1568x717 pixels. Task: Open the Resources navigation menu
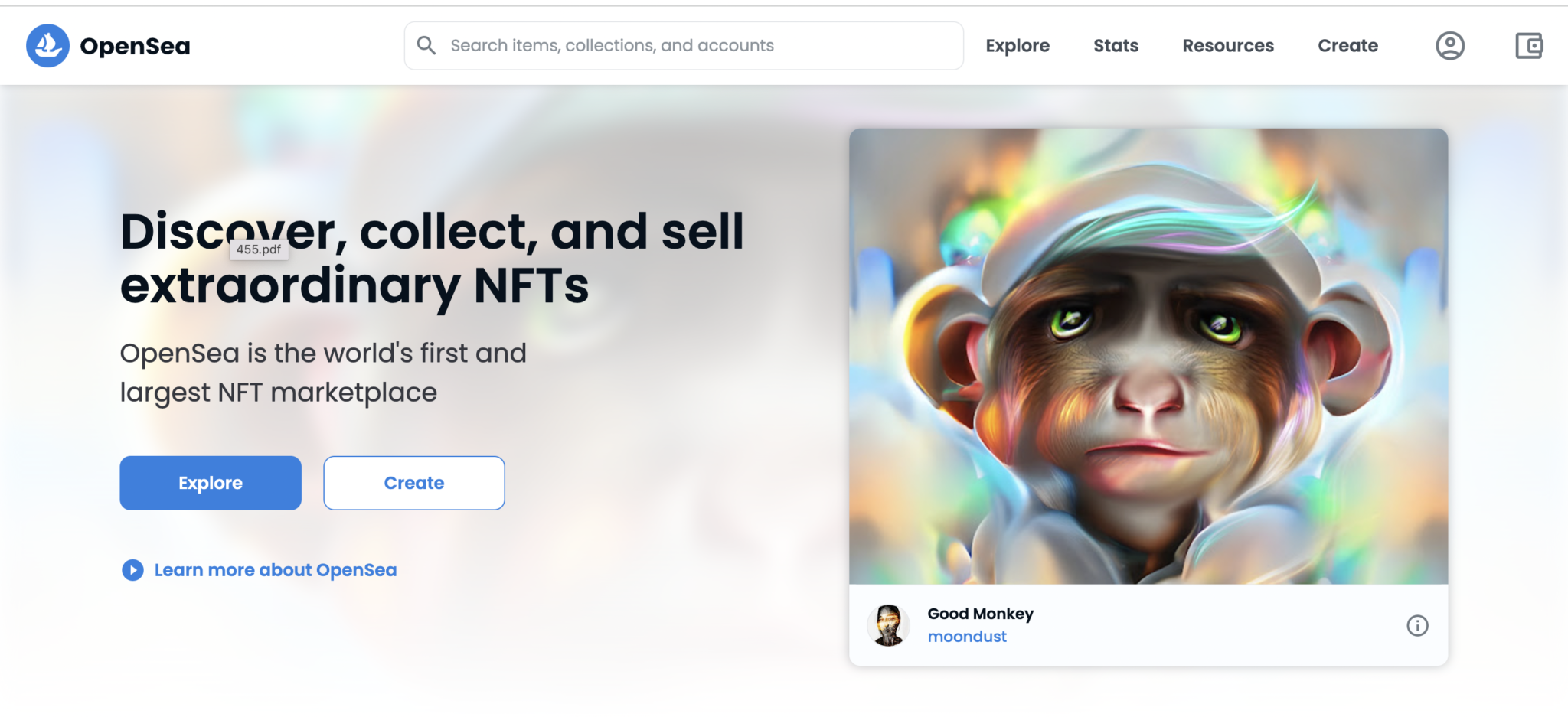coord(1228,46)
